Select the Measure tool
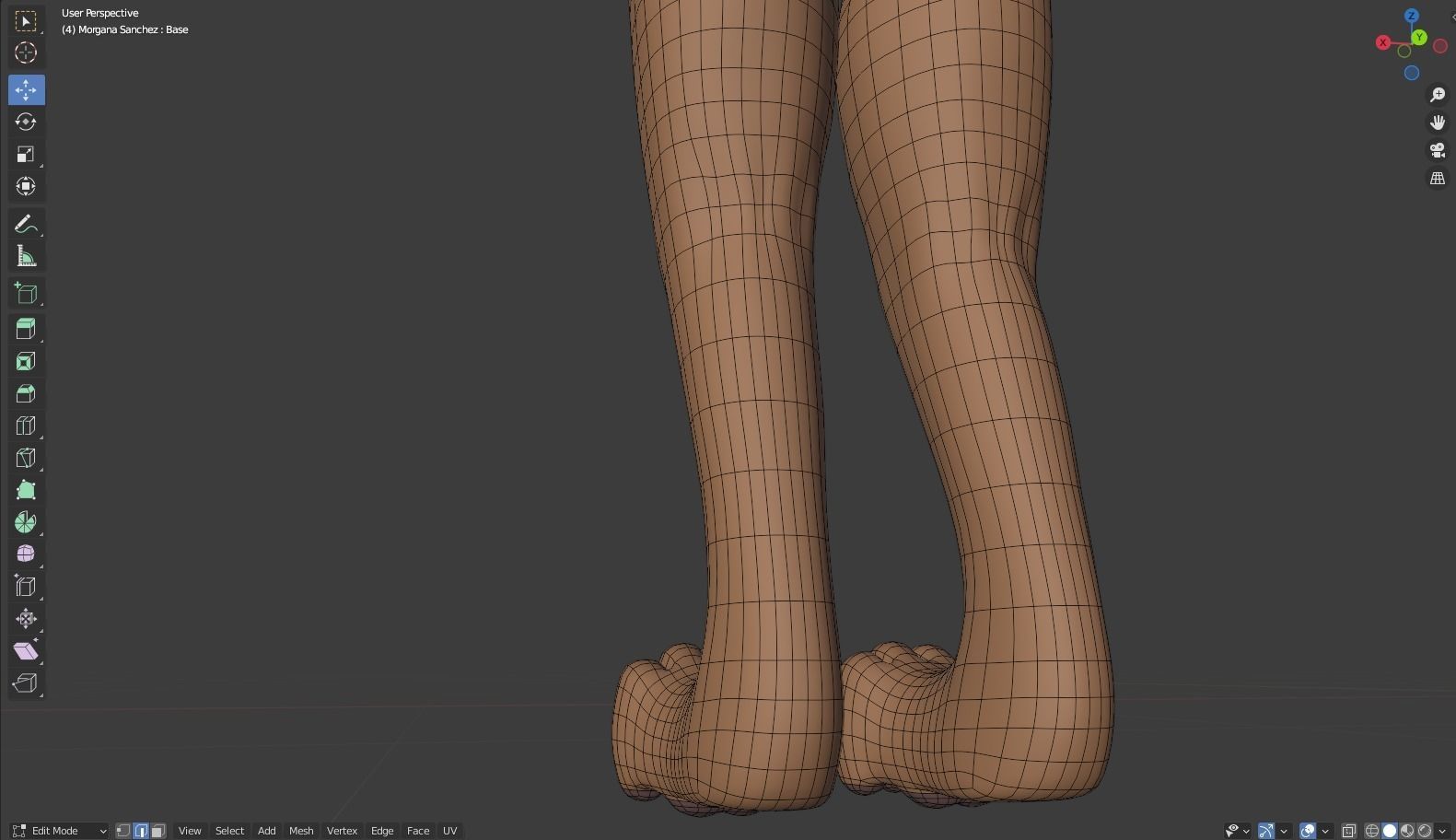 pyautogui.click(x=26, y=256)
